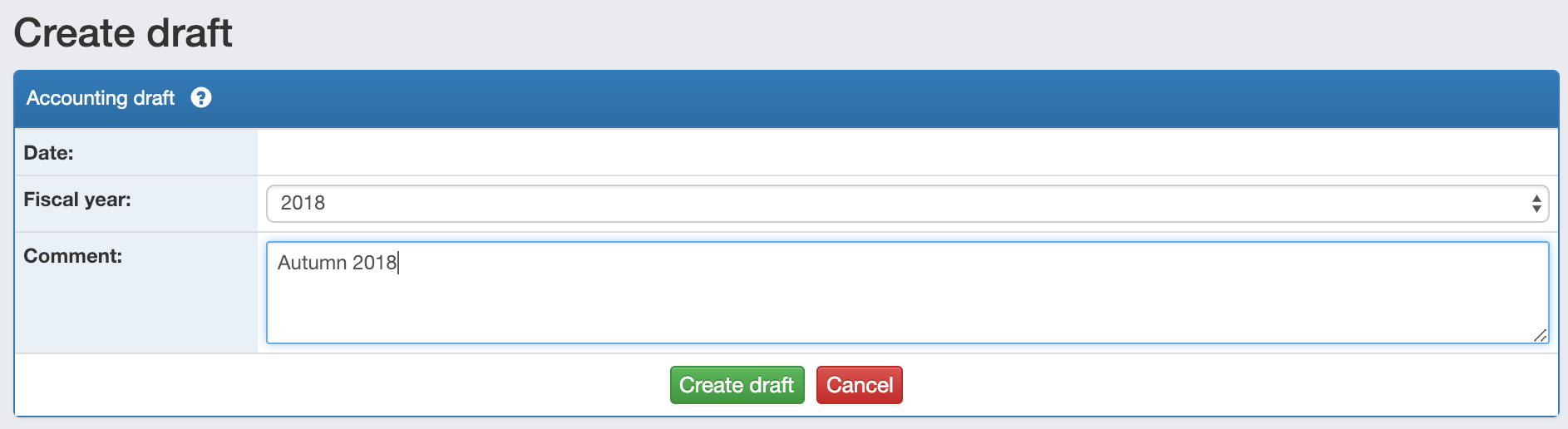This screenshot has width=1568, height=429.
Task: Click the footer area left of Create draft
Action: [x=342, y=385]
